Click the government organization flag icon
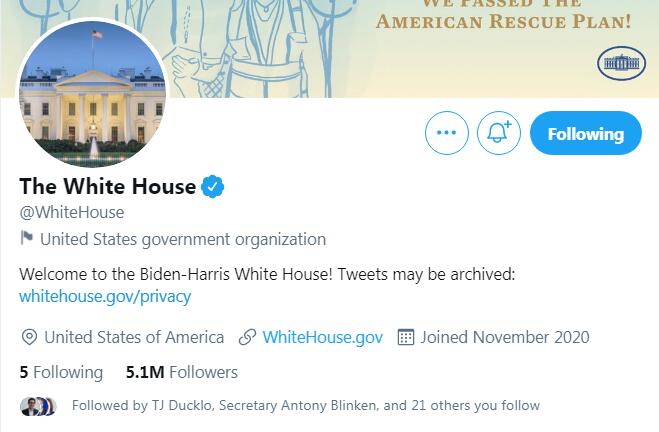Image resolution: width=659 pixels, height=432 pixels. coord(27,239)
